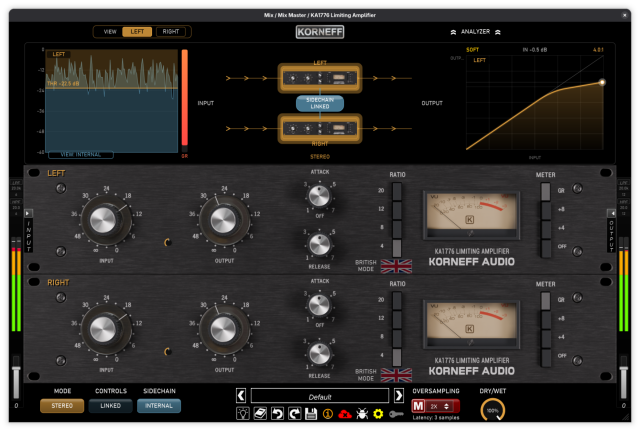Screen dimensions: 640x431
Task: Open the 2X oversampling dropdown
Action: [x=439, y=407]
